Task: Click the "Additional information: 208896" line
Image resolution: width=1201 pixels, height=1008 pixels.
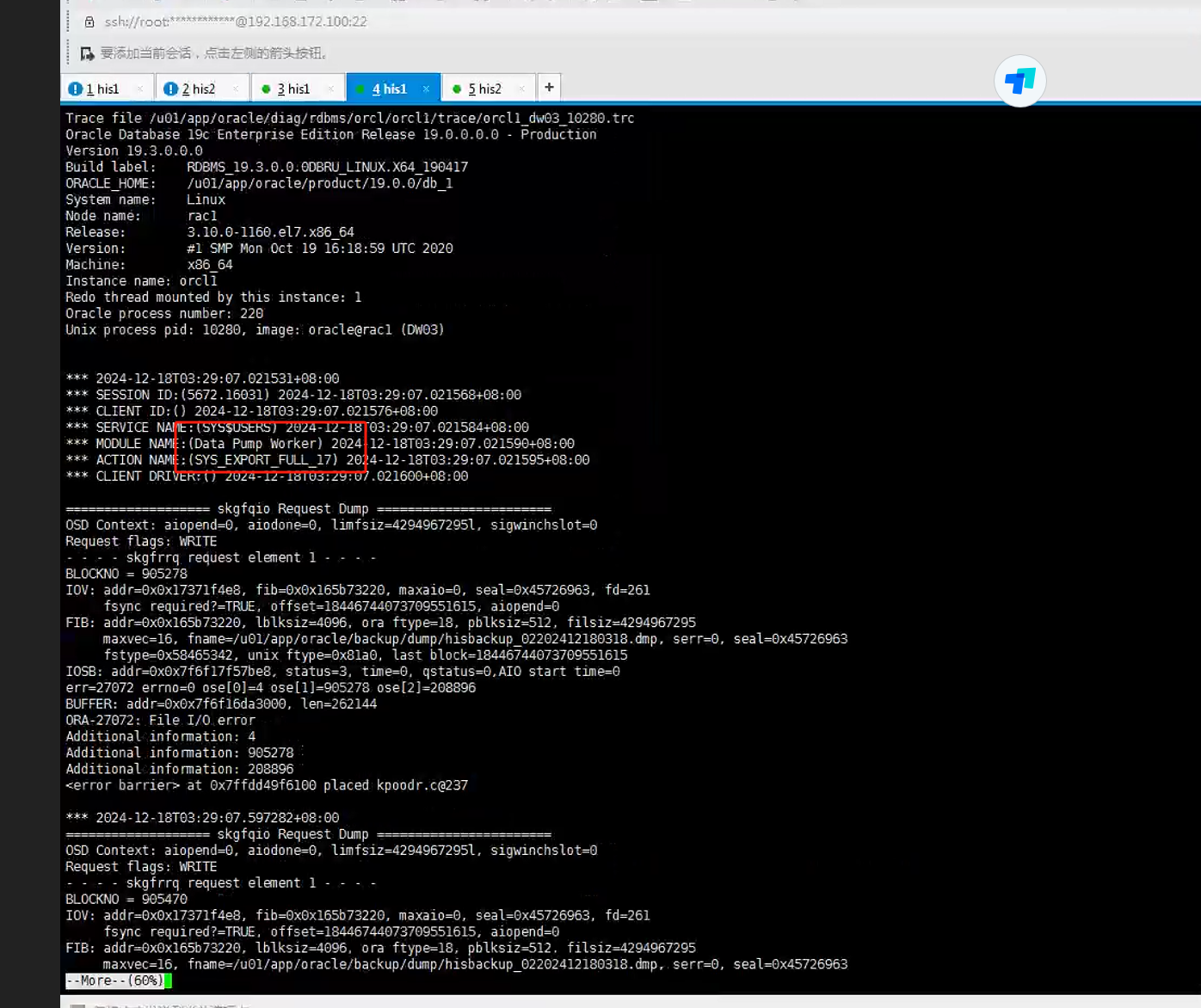Action: pos(179,770)
